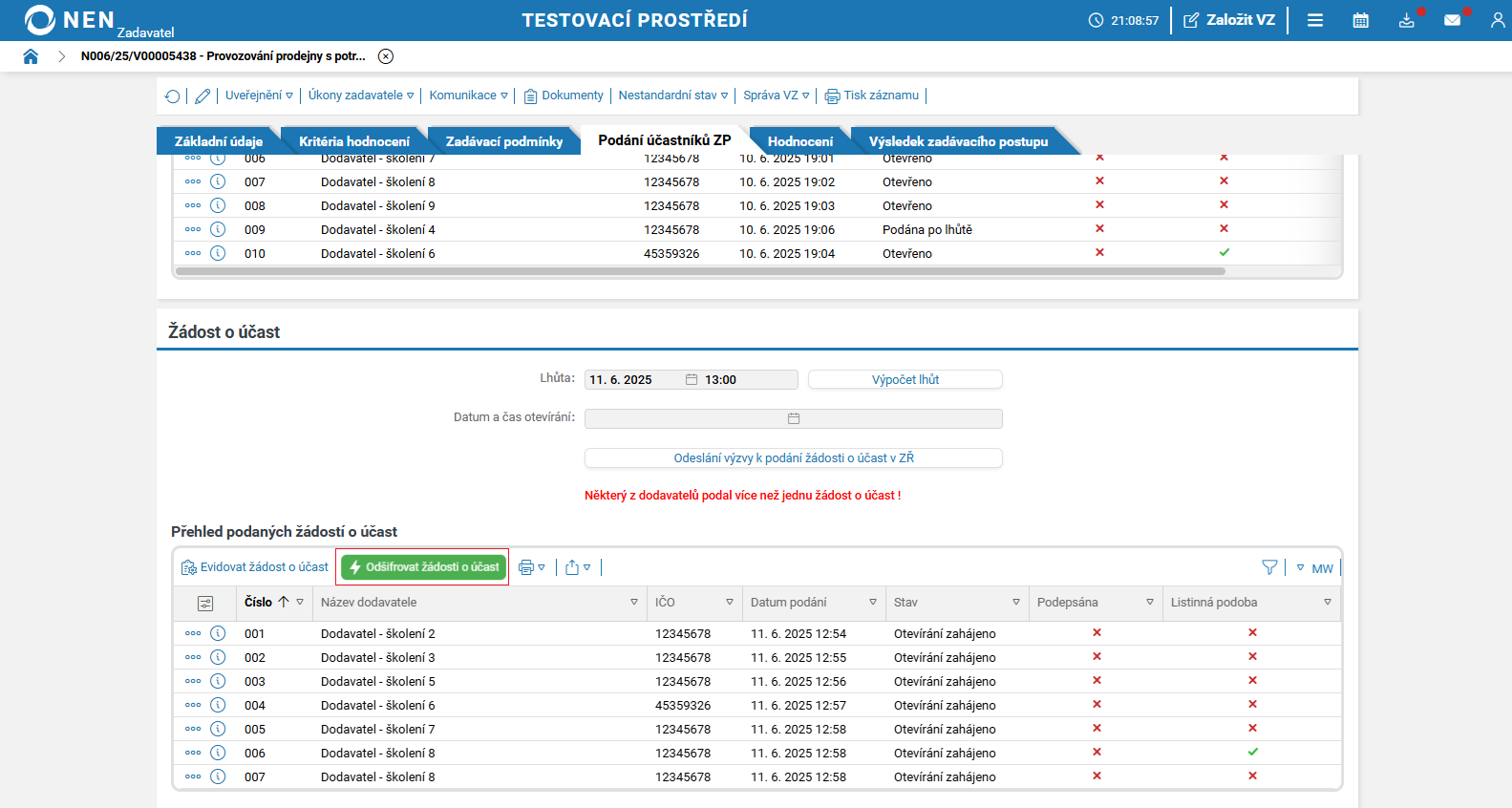The width and height of the screenshot is (1512, 808).
Task: Open the Stav column filter dropdown
Action: (x=1015, y=603)
